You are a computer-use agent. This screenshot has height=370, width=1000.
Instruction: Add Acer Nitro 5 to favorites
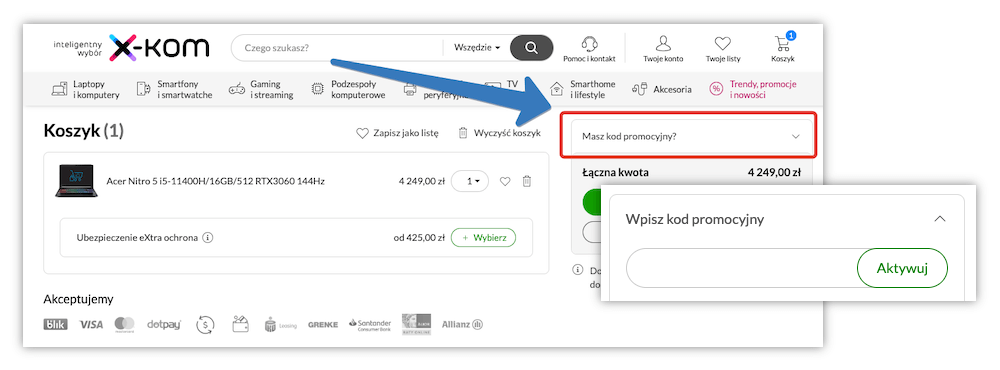505,181
